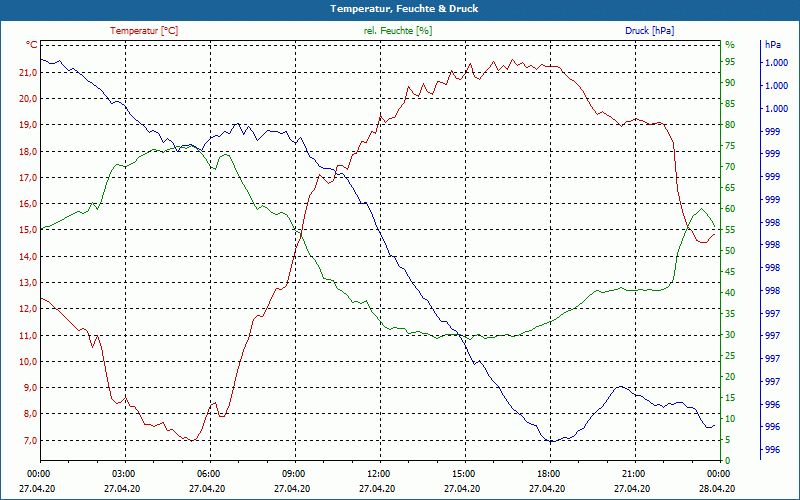Click the '27.04.20' date under 12:00
This screenshot has height=500, width=800.
click(377, 488)
